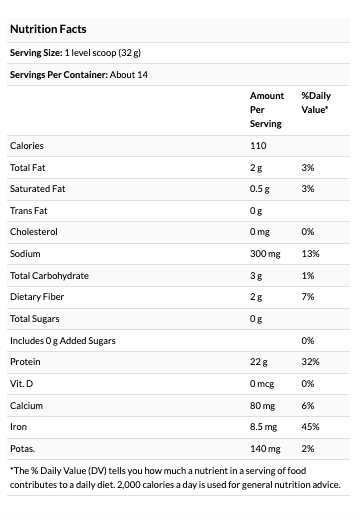Viewport: 360px width, 520px height.
Task: Click the Amount Per Serving column header
Action: pyautogui.click(x=267, y=110)
